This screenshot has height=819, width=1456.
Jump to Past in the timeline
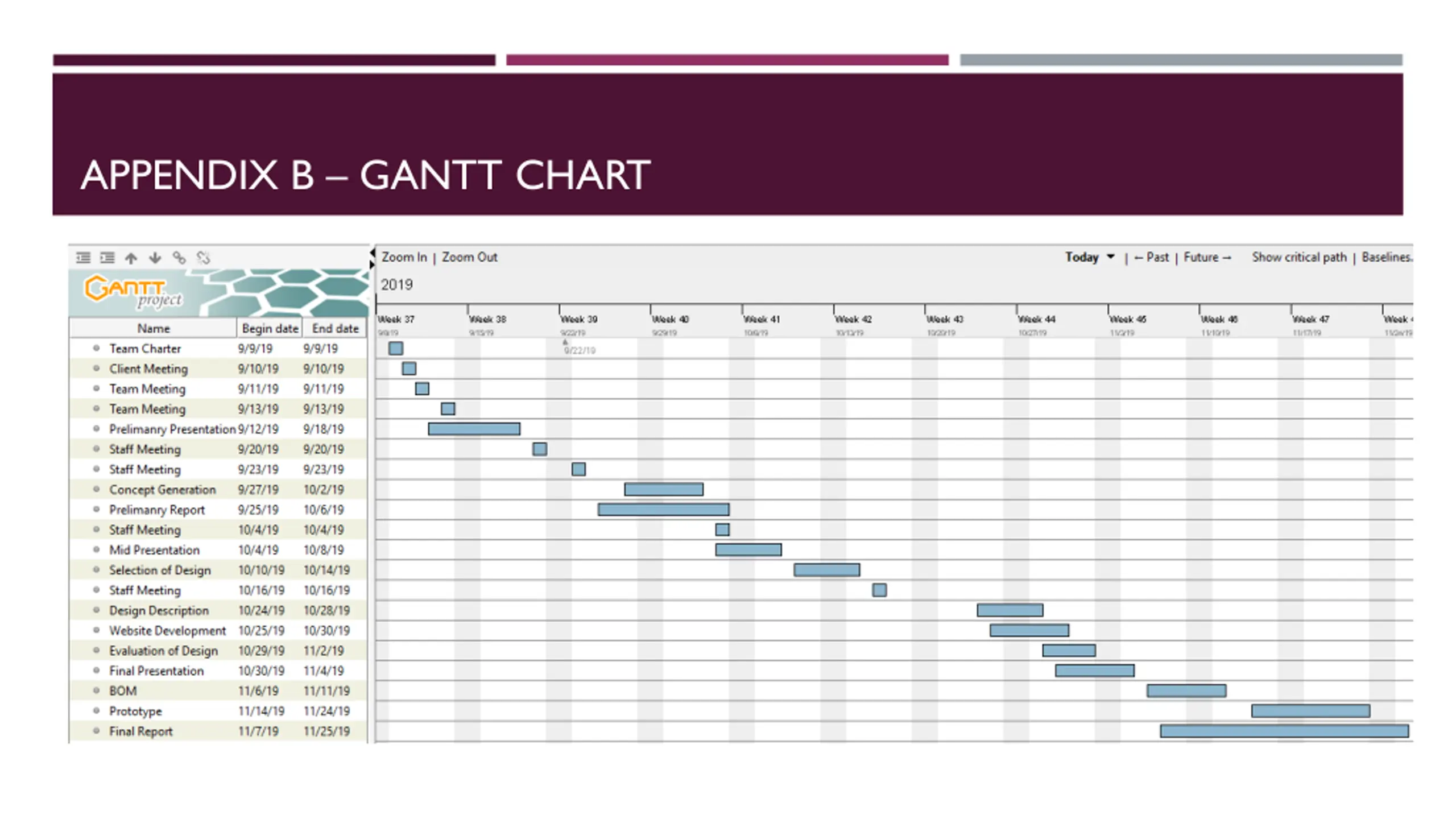pyautogui.click(x=1151, y=257)
